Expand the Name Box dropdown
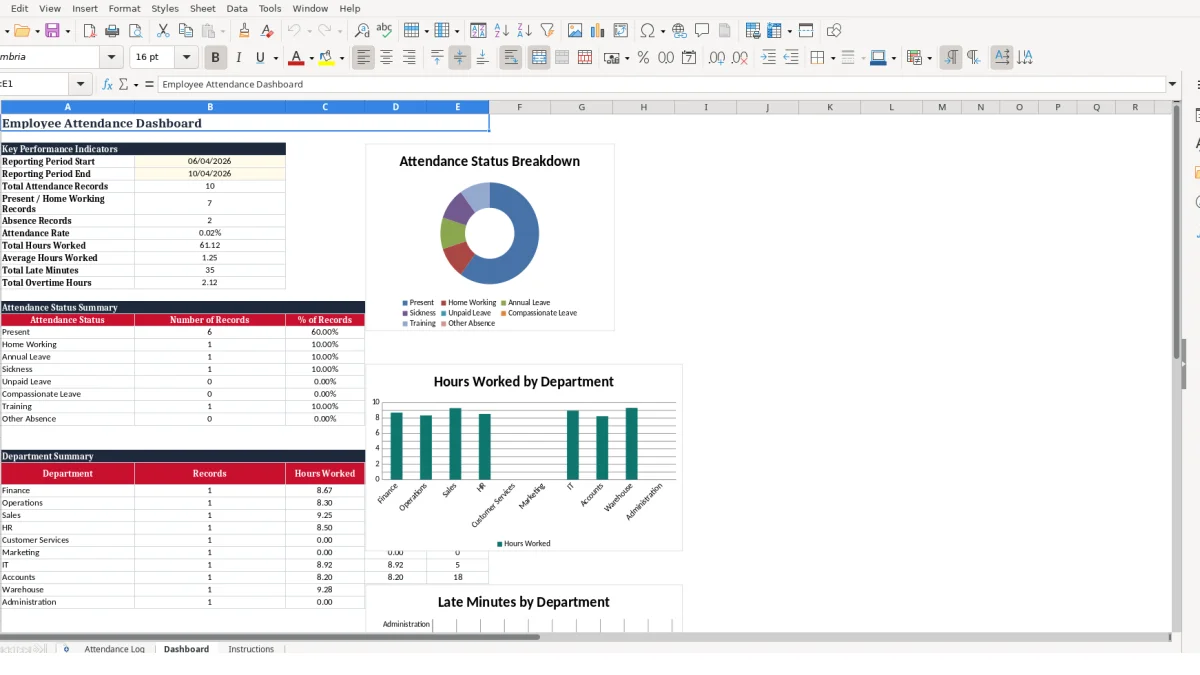The height and width of the screenshot is (675, 1200). (x=80, y=85)
